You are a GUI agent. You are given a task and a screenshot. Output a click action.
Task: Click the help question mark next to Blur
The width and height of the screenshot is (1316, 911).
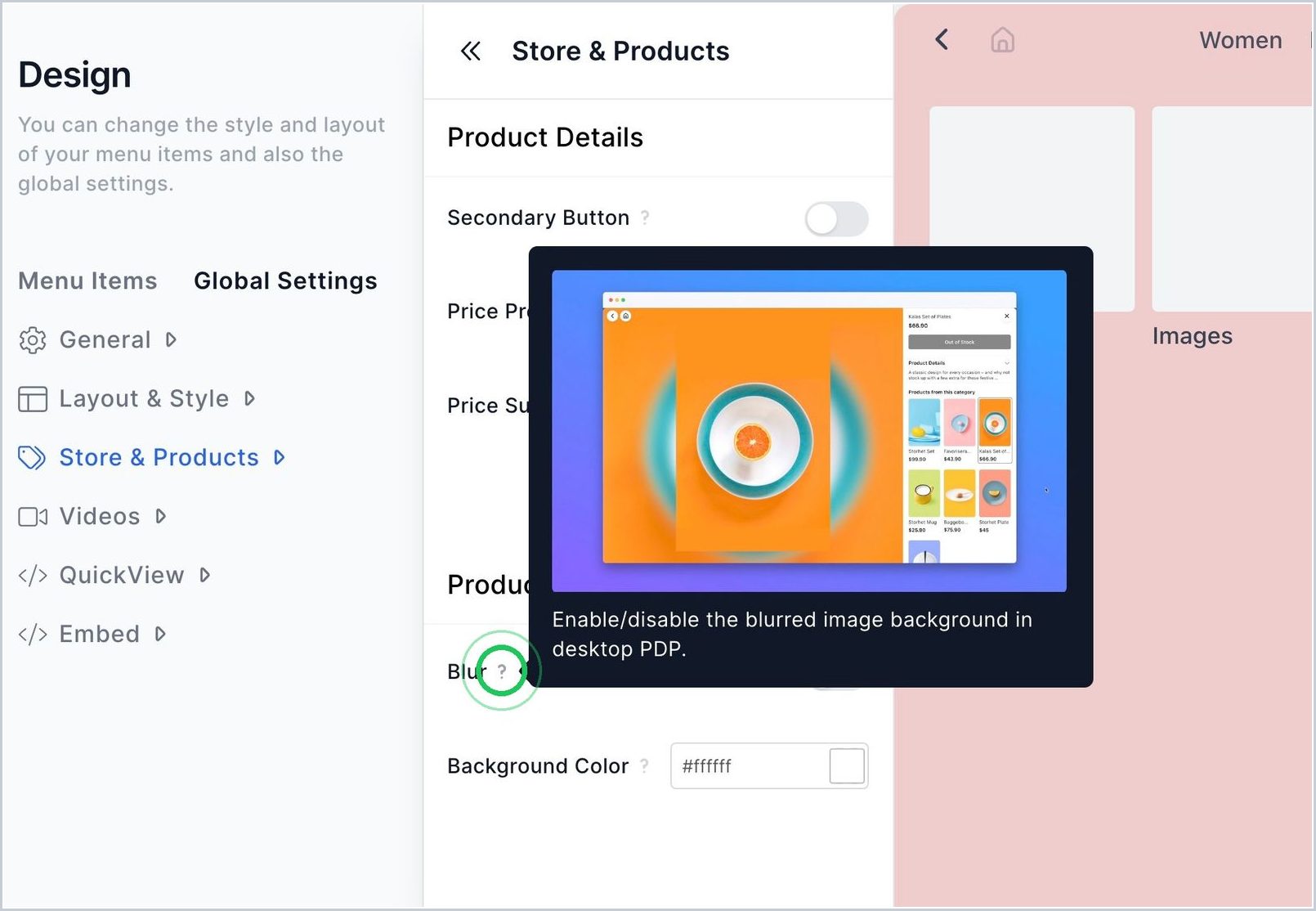pos(502,671)
